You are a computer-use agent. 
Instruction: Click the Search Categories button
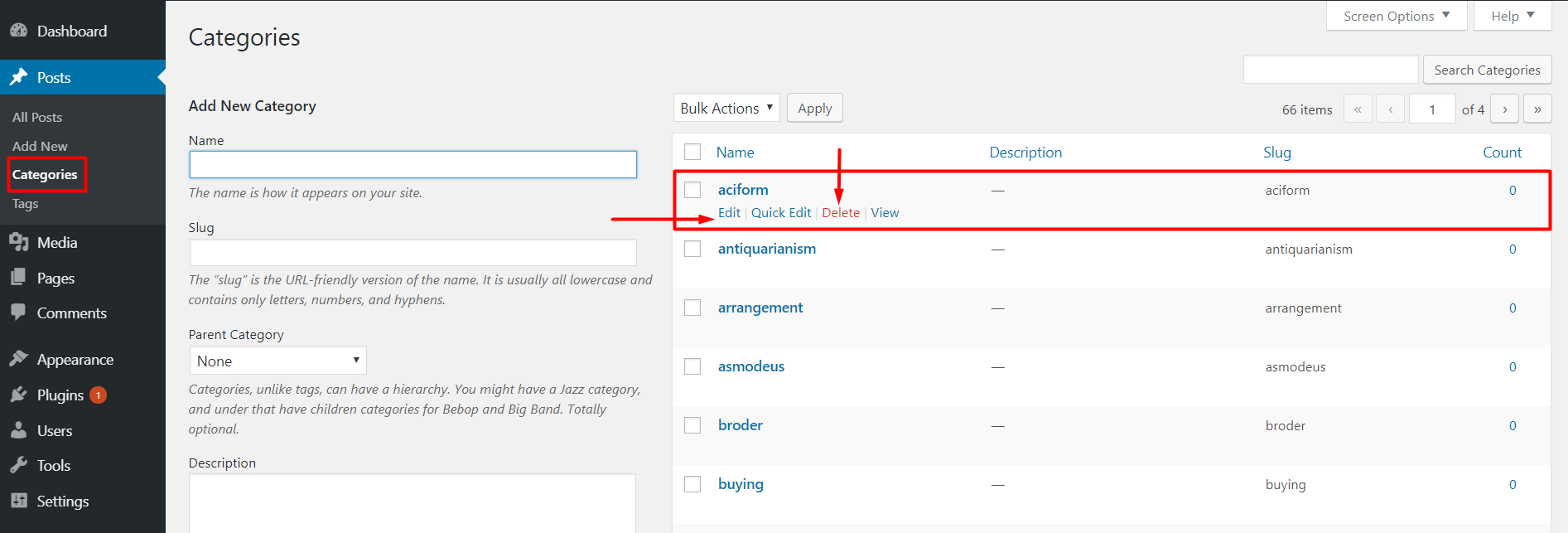(1487, 70)
